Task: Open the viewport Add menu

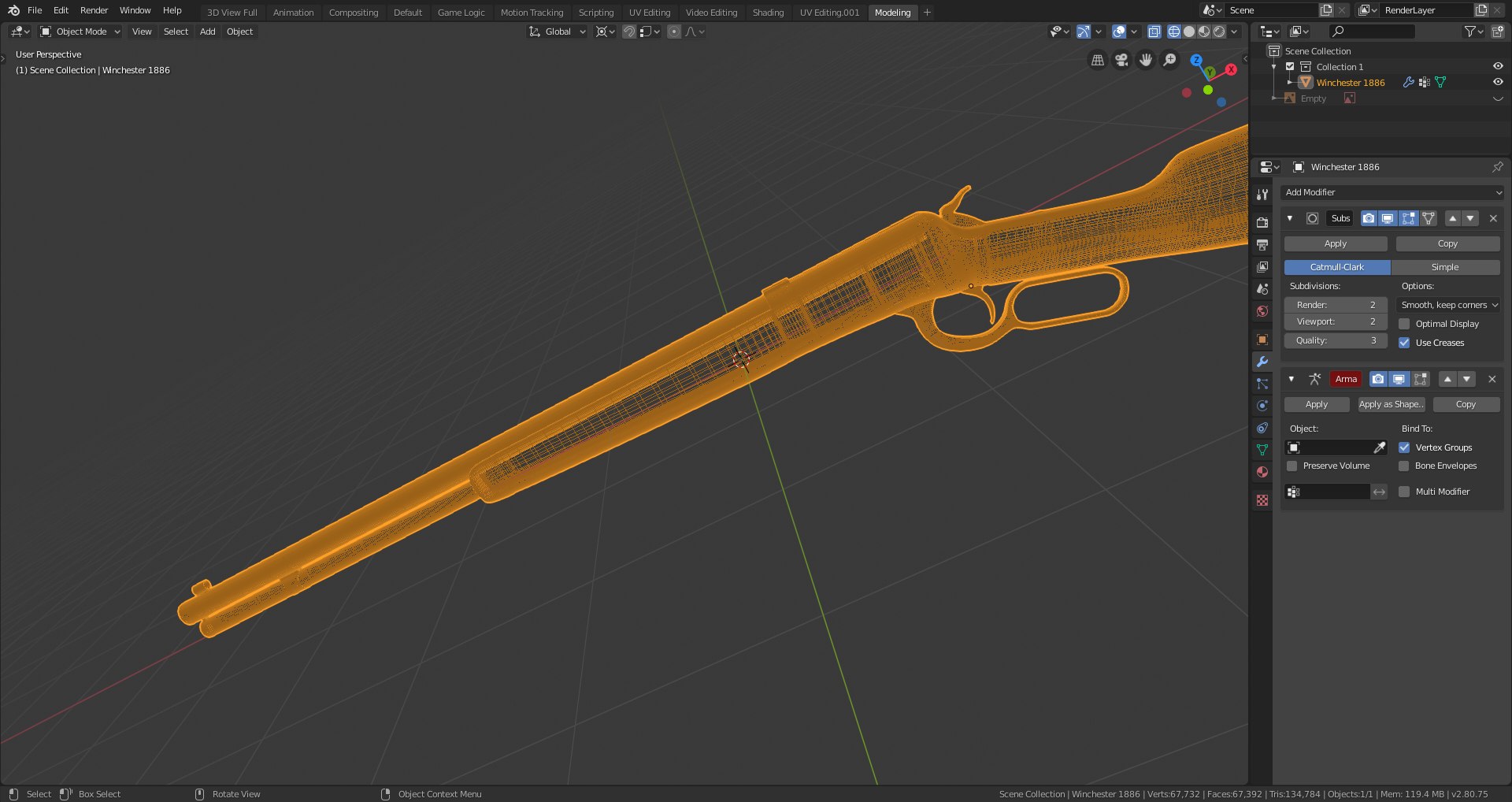Action: 207,32
